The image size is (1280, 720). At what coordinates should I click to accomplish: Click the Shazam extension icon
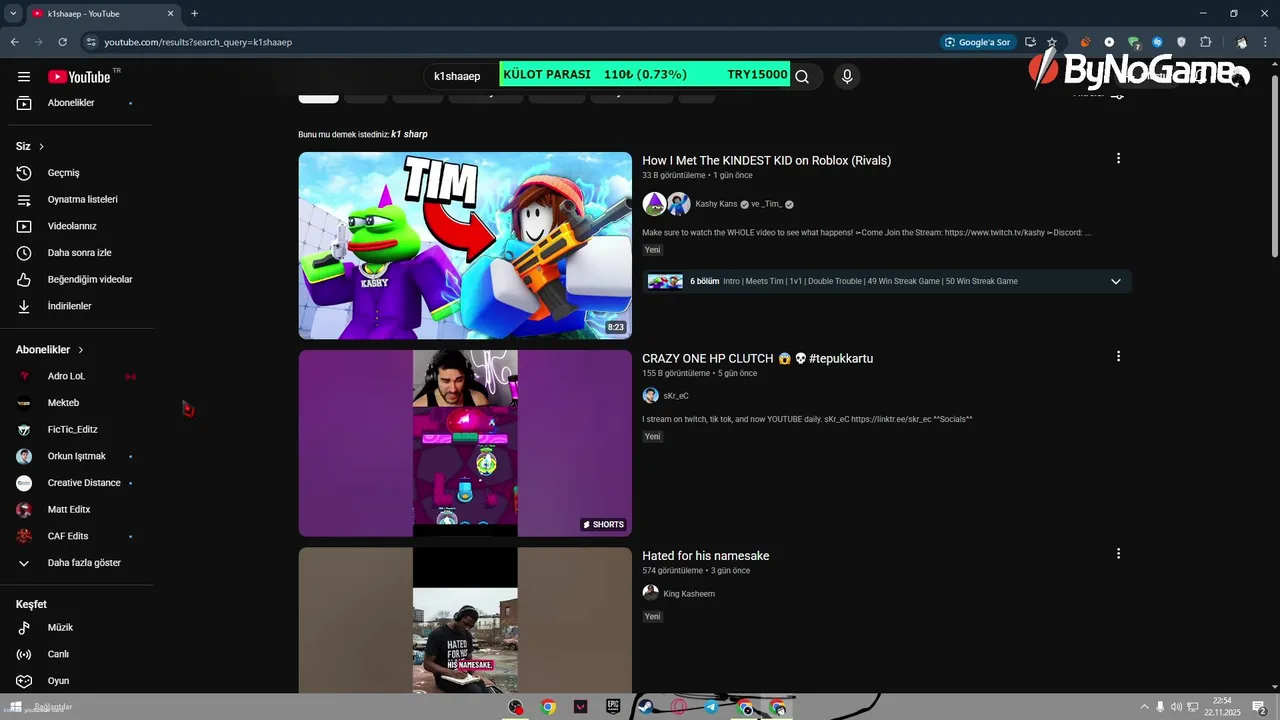1157,42
